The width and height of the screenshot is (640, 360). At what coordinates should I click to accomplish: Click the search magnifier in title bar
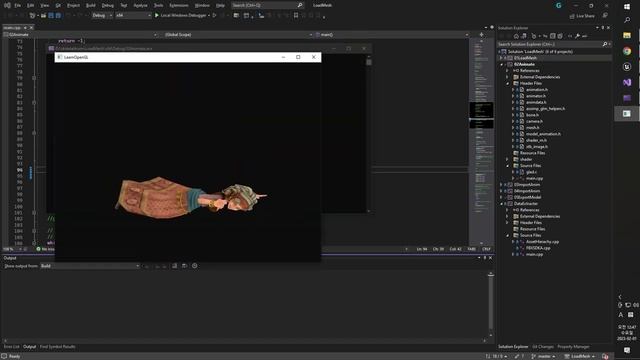click(x=300, y=5)
